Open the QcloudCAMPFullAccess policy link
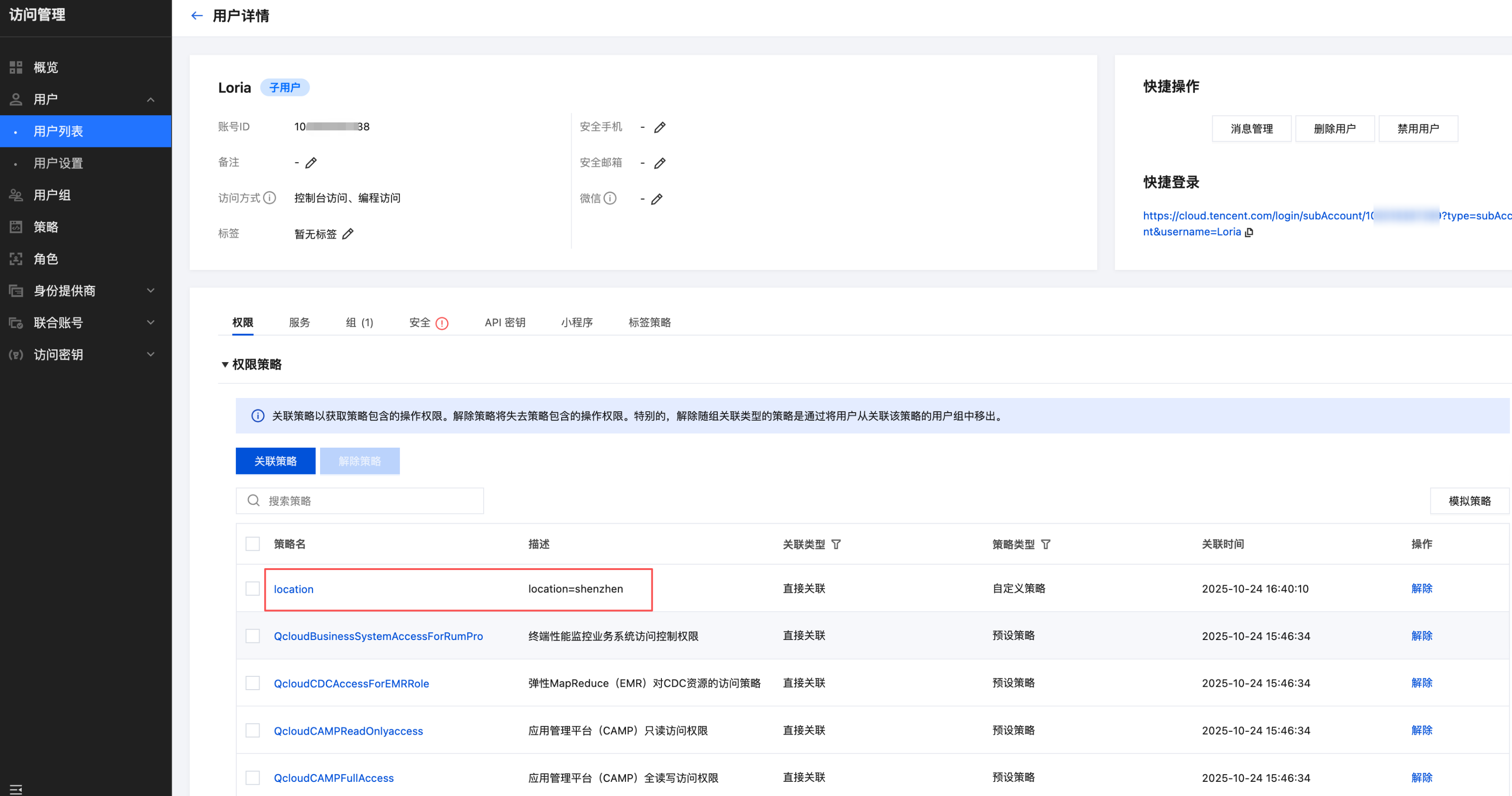 click(x=333, y=777)
